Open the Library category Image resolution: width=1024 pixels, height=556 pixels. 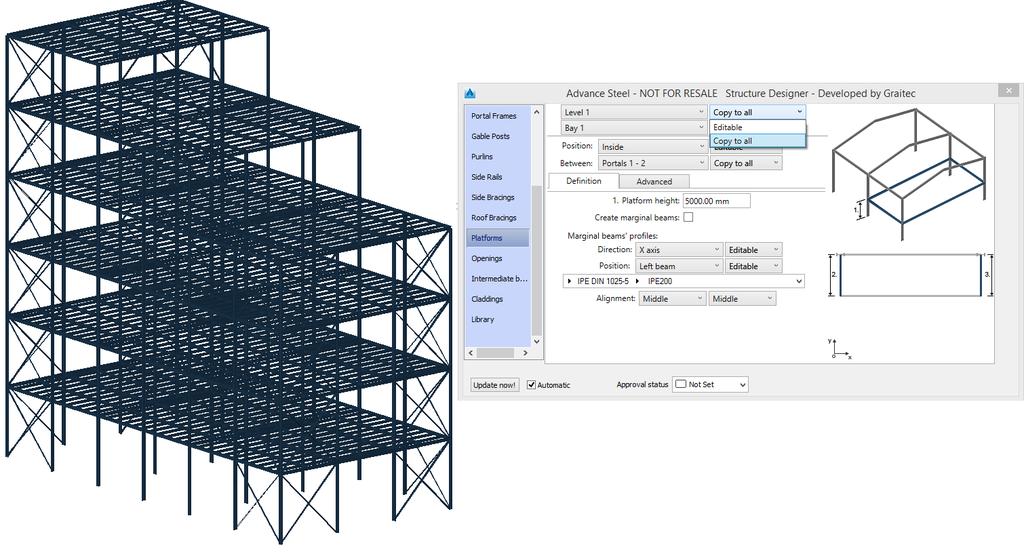pos(483,319)
